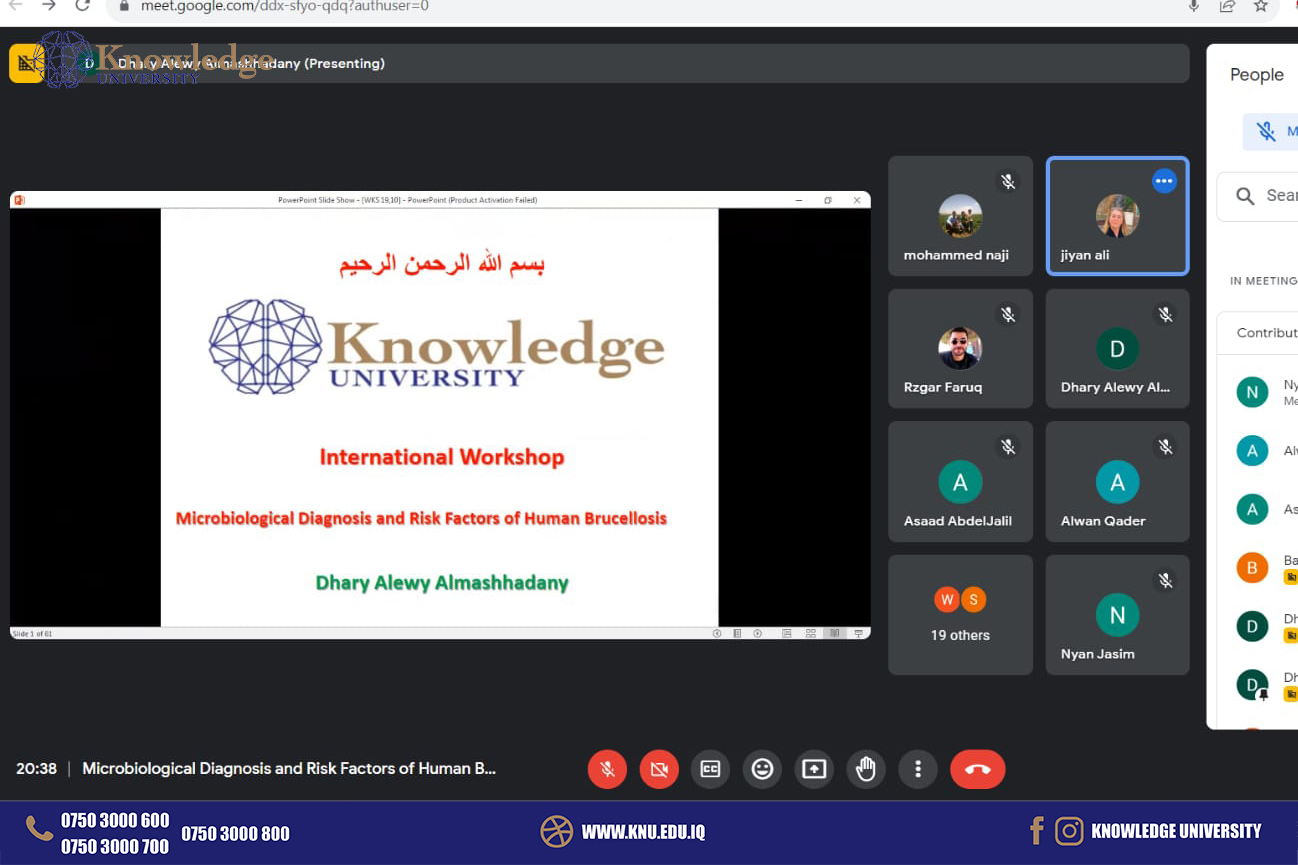
Task: Click muted mic icon on Asaad AbdelJalil's tile
Action: tap(1008, 447)
